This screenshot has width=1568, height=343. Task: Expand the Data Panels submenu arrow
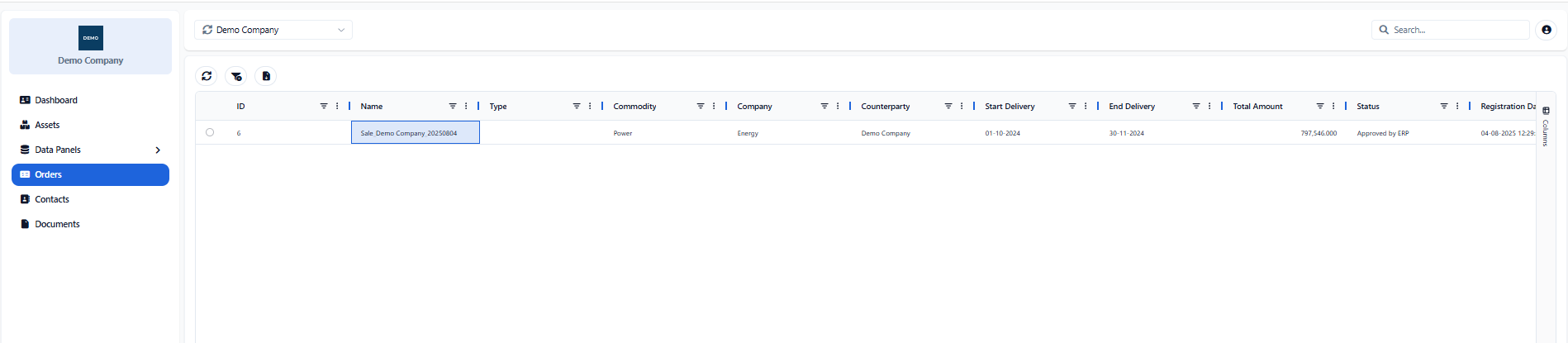[x=158, y=150]
